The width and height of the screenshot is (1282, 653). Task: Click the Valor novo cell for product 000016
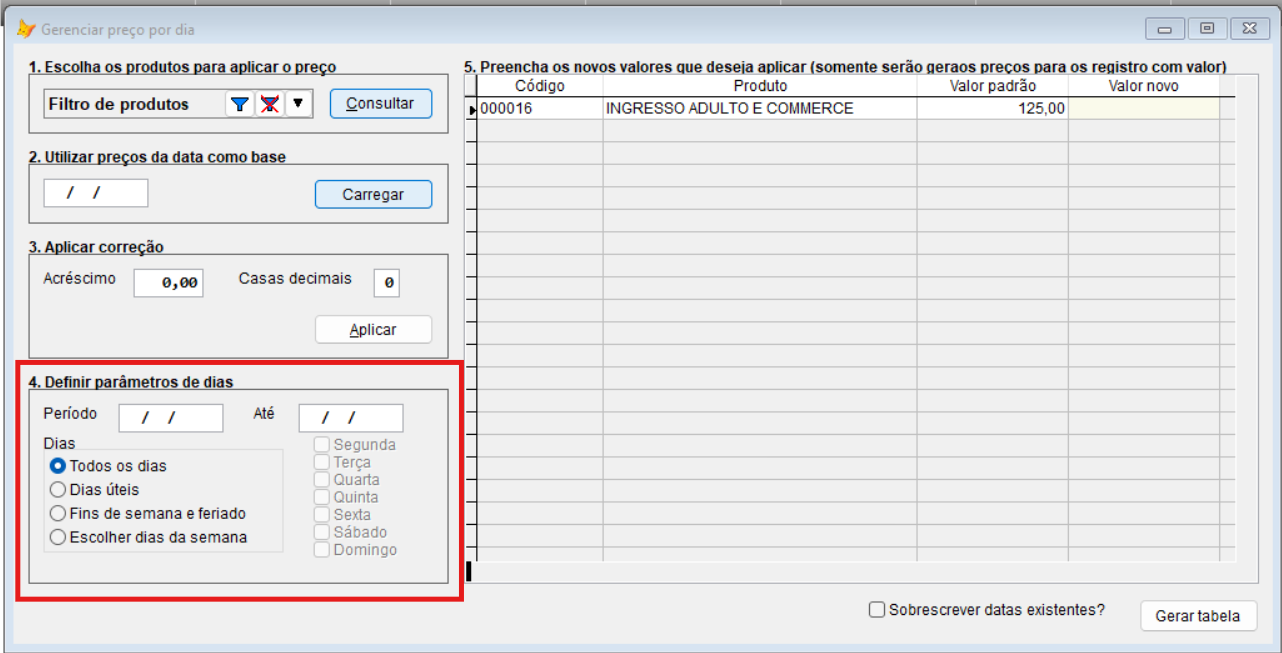point(1143,108)
